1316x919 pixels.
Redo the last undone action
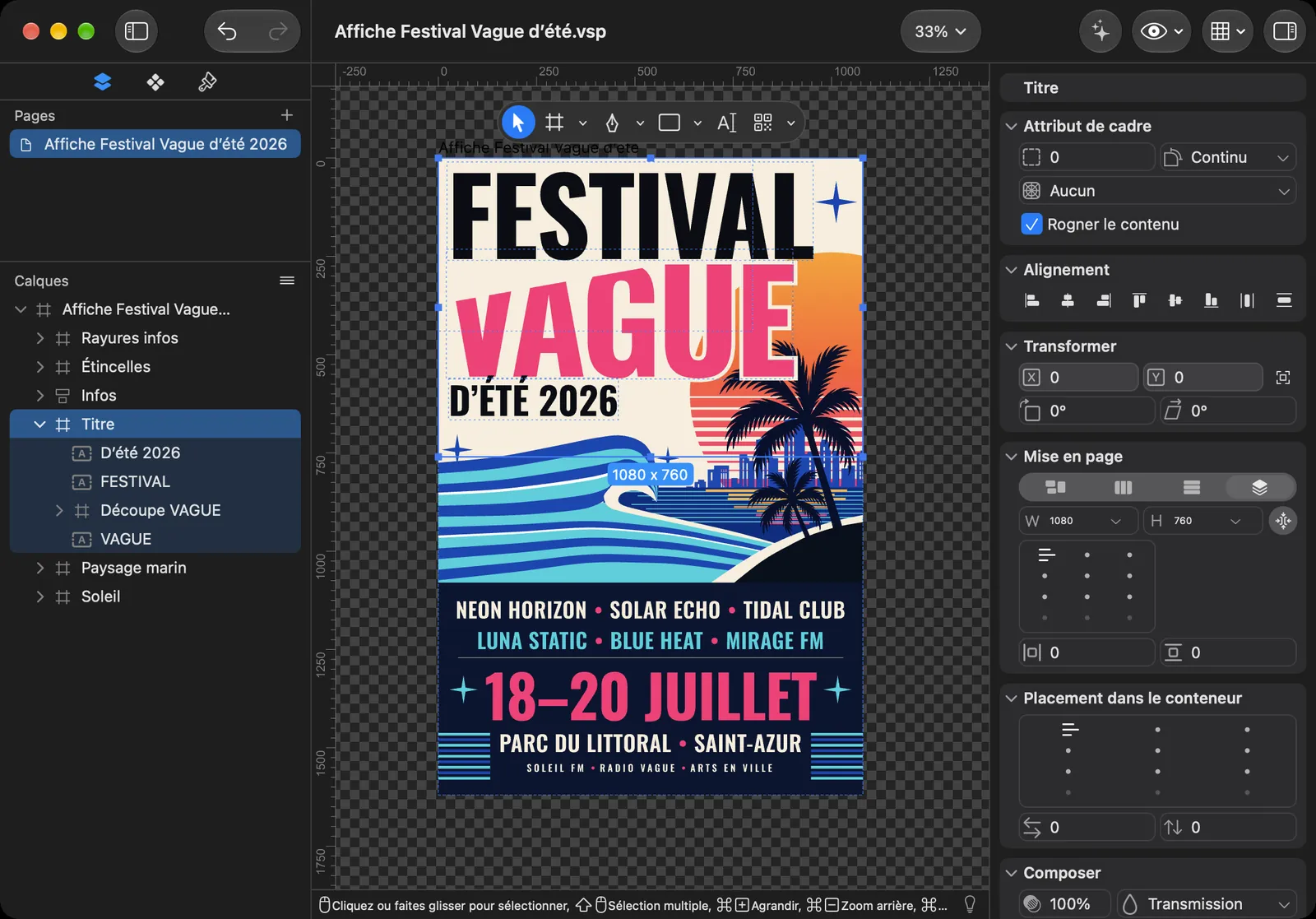tap(278, 31)
